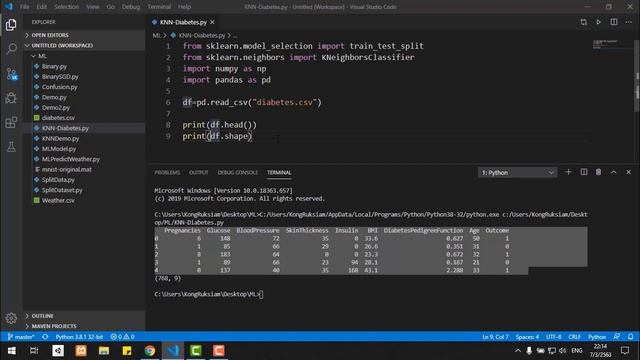Collapse the ML folder
The width and height of the screenshot is (640, 360).
84,56
